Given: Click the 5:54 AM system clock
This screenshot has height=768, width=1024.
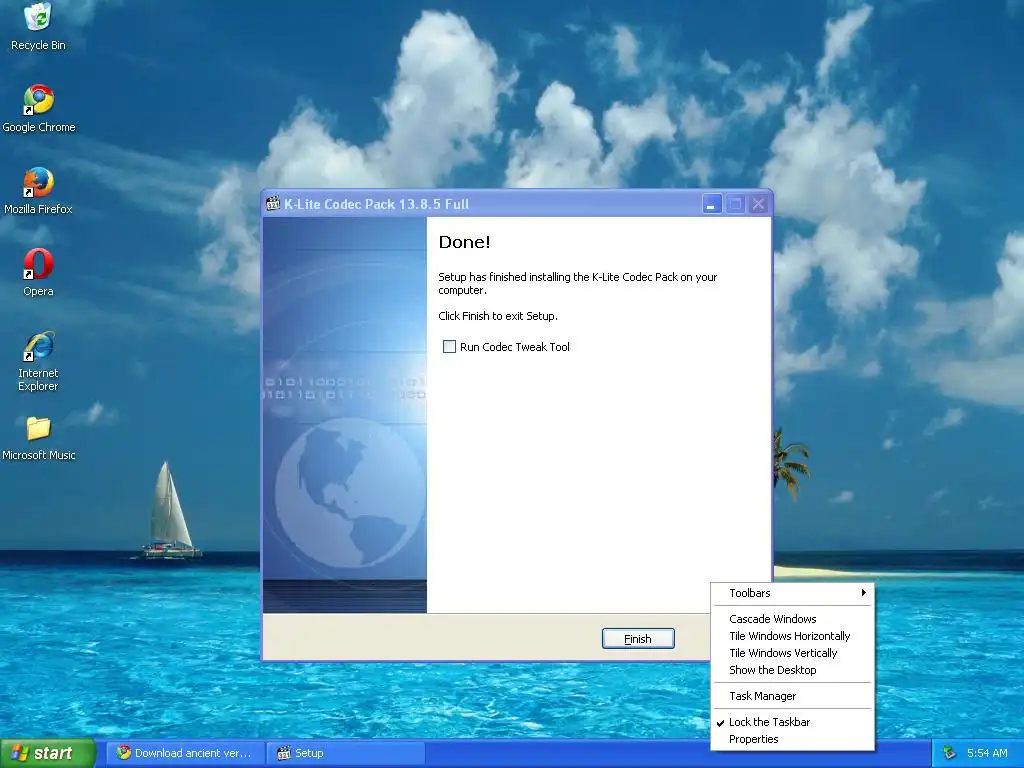Looking at the screenshot, I should pyautogui.click(x=987, y=753).
